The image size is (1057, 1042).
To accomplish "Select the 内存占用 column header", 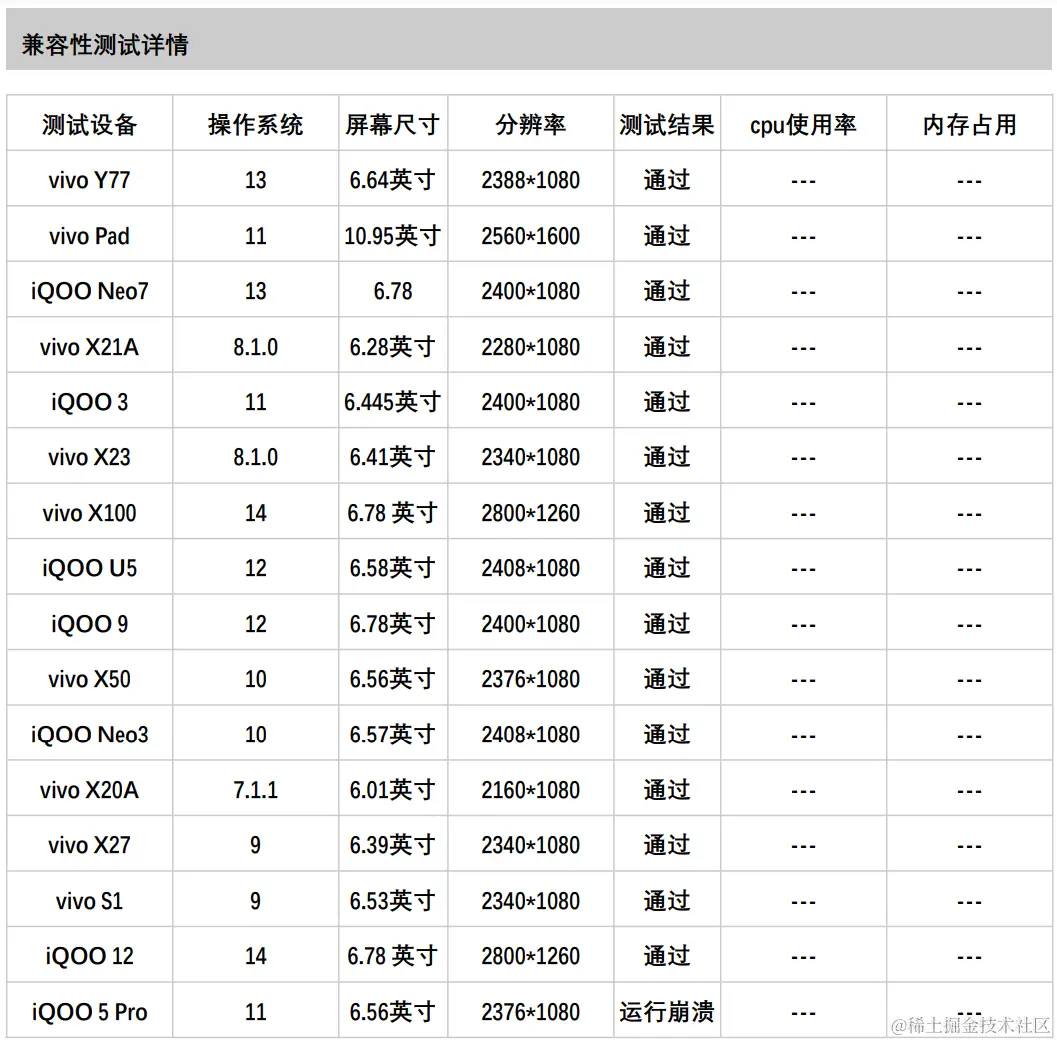I will coord(969,125).
